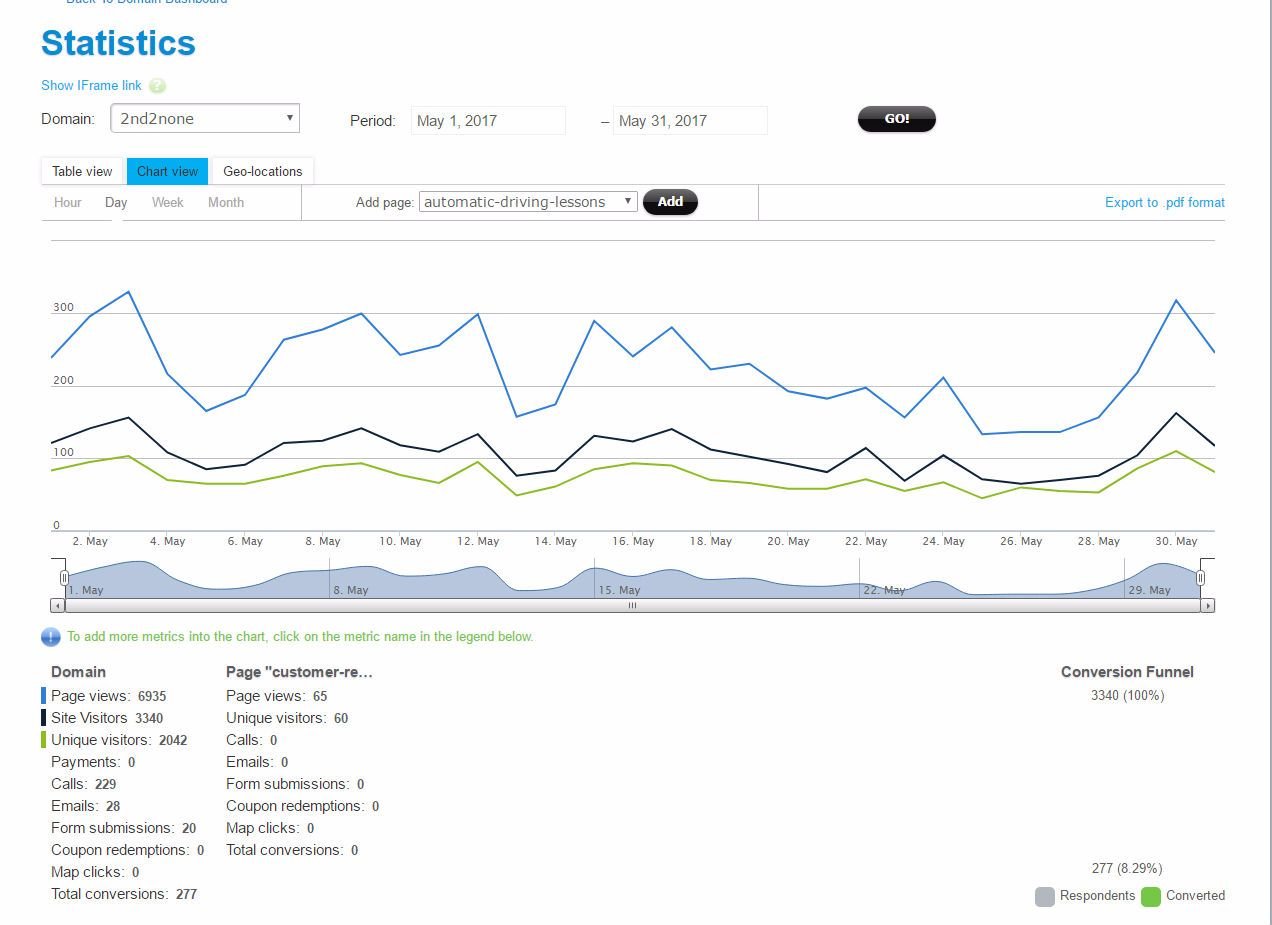Click the Add button

(670, 202)
